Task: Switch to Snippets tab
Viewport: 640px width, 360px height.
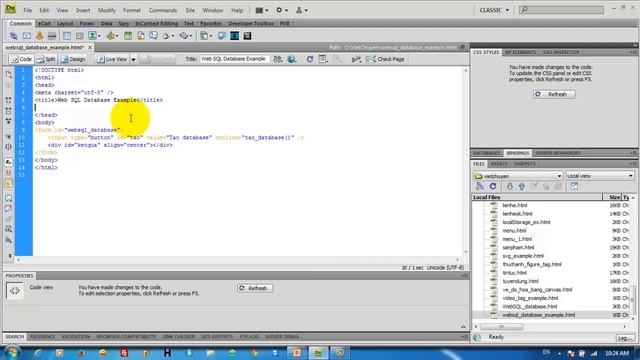Action: [525, 164]
